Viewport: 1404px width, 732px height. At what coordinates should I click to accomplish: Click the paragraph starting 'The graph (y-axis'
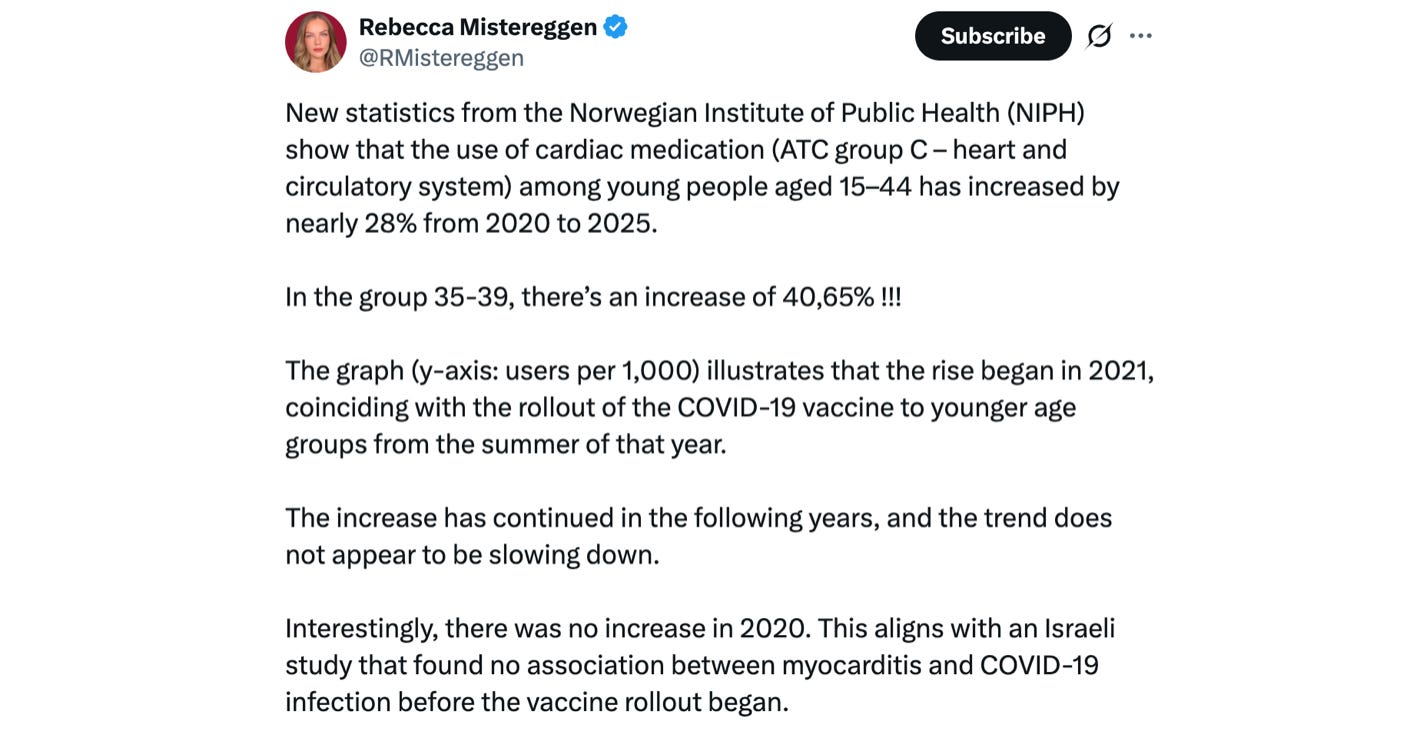point(720,407)
